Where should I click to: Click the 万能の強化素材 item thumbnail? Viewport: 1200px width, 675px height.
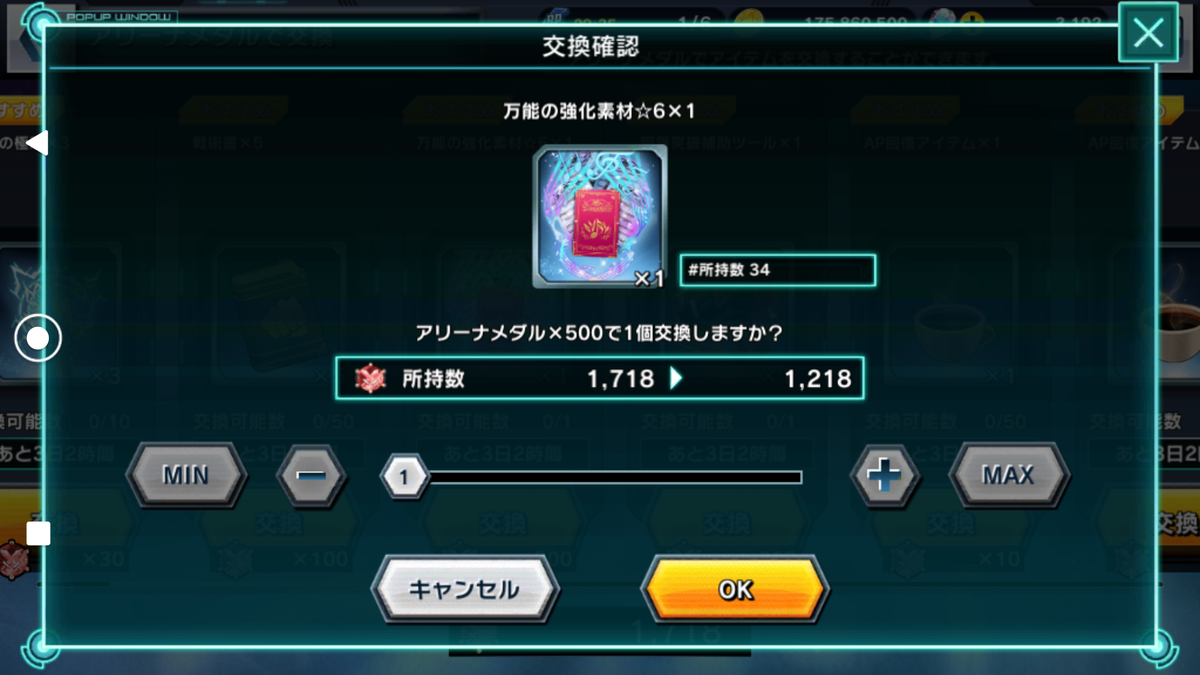[x=599, y=216]
